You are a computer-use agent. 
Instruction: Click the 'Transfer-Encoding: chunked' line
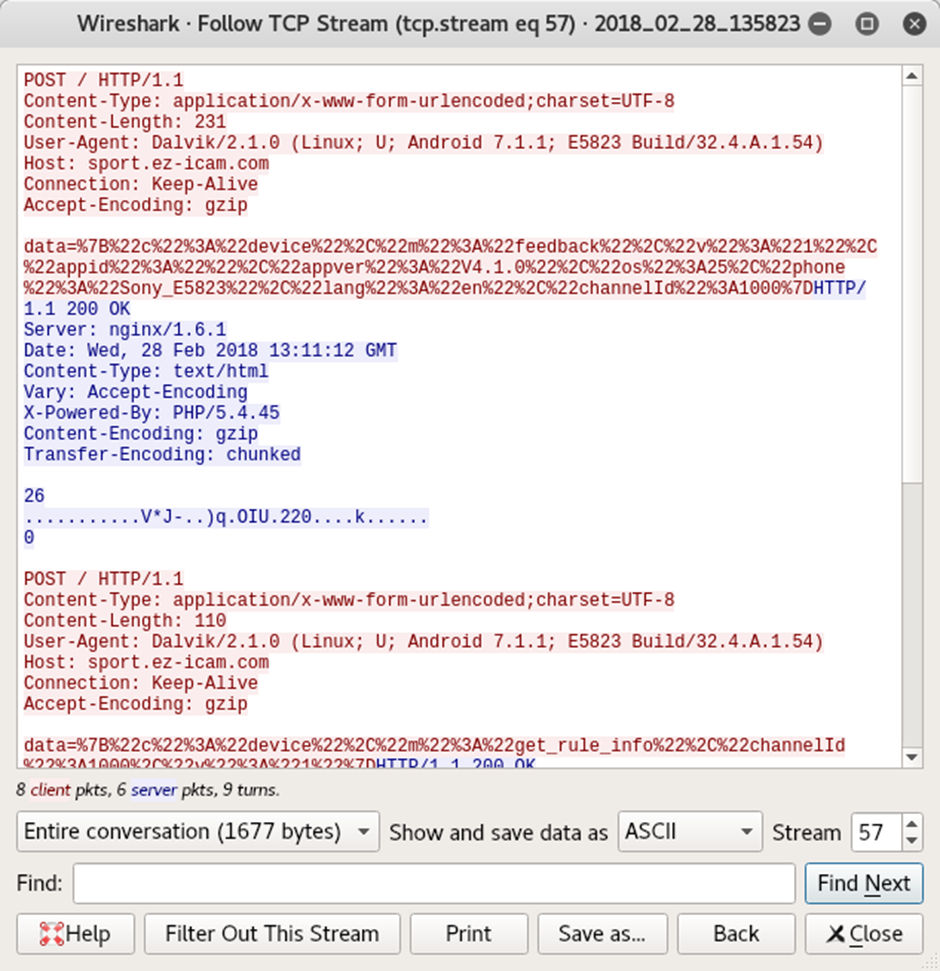(x=162, y=455)
